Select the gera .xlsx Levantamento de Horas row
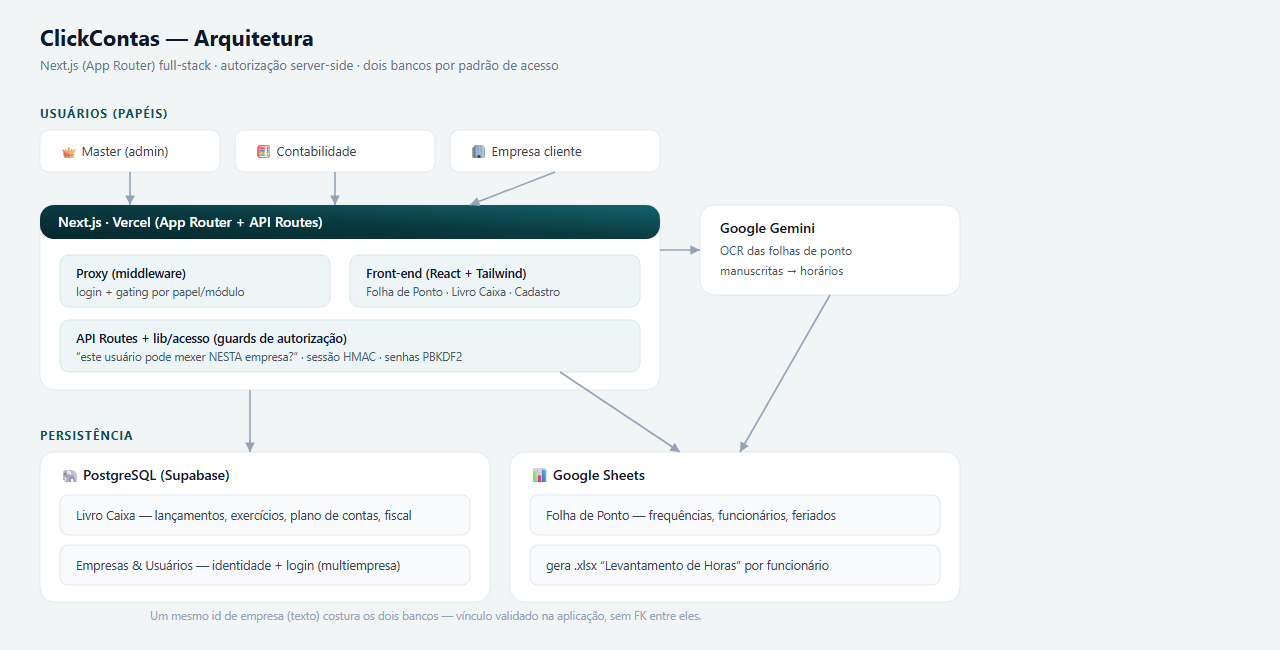This screenshot has width=1280, height=650. pyautogui.click(x=735, y=565)
